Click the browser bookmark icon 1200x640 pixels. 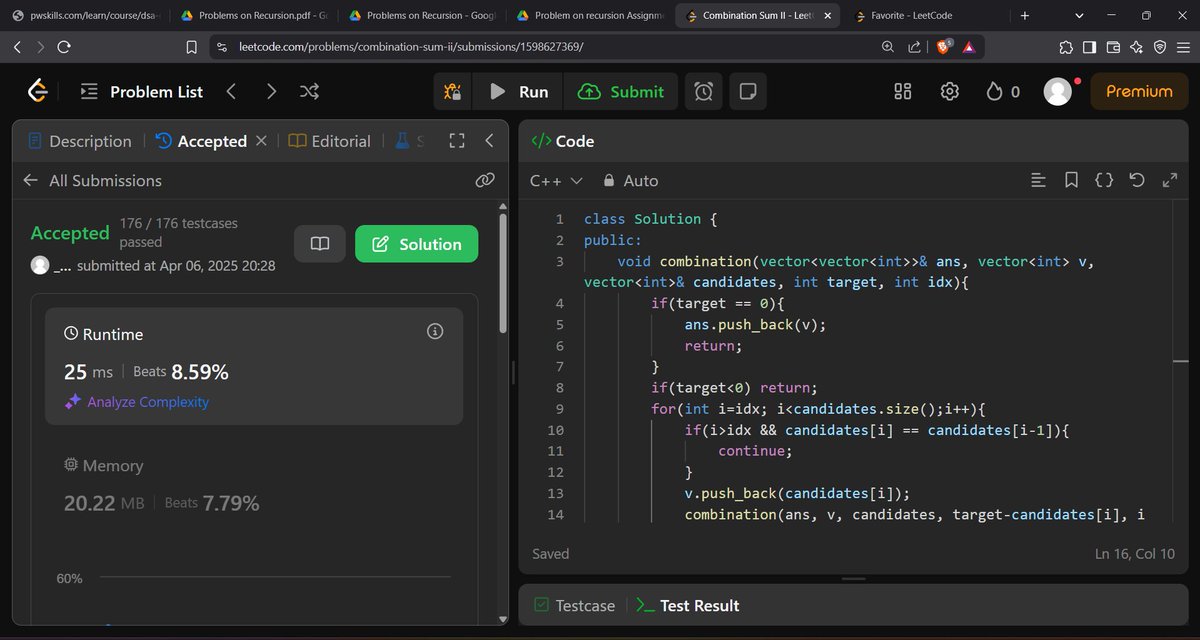pos(192,47)
